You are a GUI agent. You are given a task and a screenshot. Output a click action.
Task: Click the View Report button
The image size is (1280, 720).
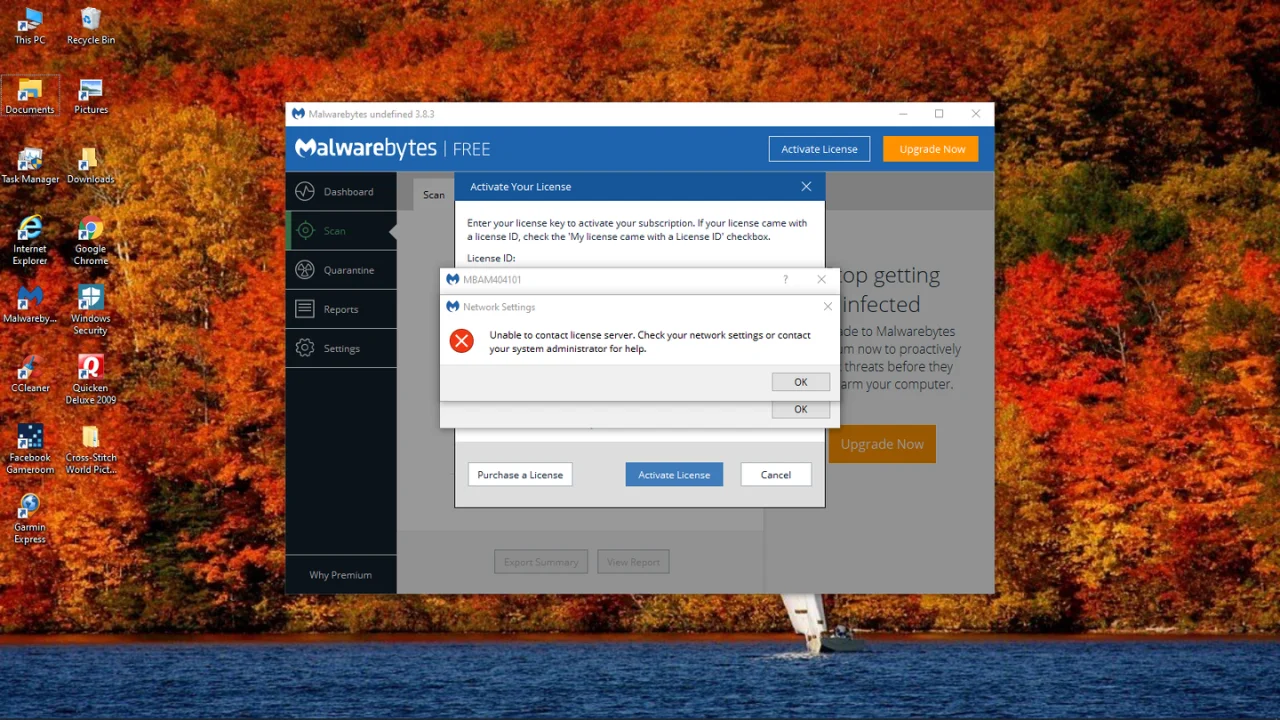[x=633, y=562]
